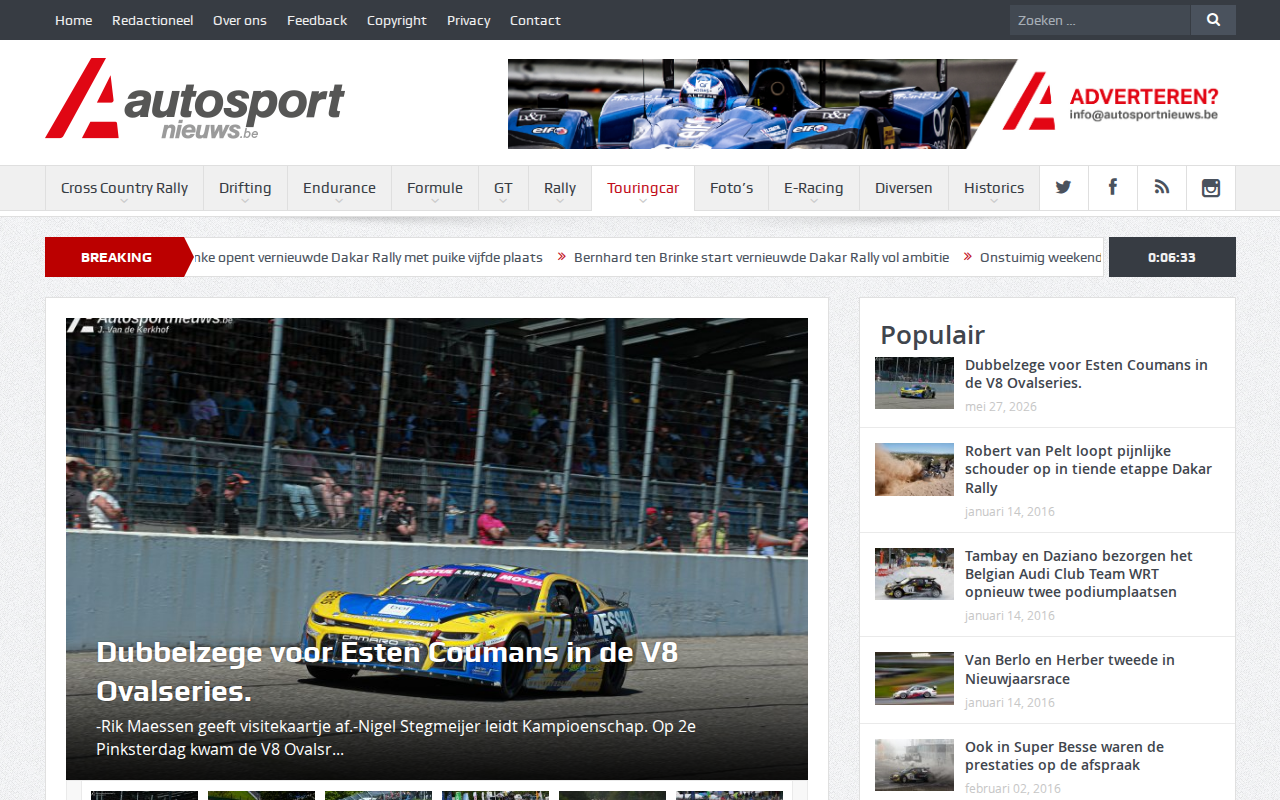Open the Facebook social icon
The image size is (1280, 800).
(1112, 188)
